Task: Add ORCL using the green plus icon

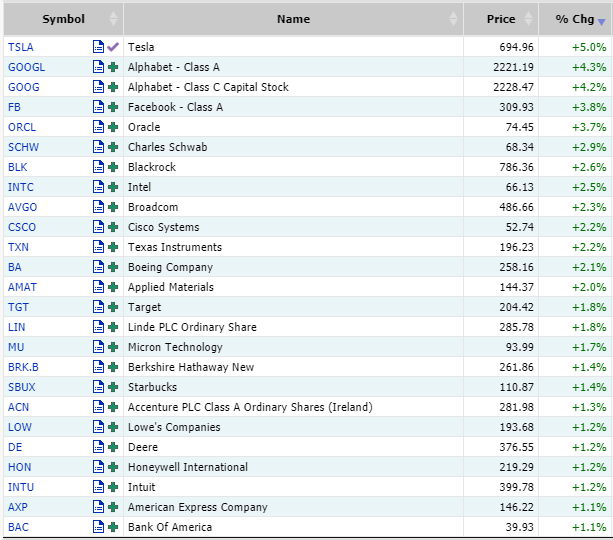Action: click(x=113, y=127)
